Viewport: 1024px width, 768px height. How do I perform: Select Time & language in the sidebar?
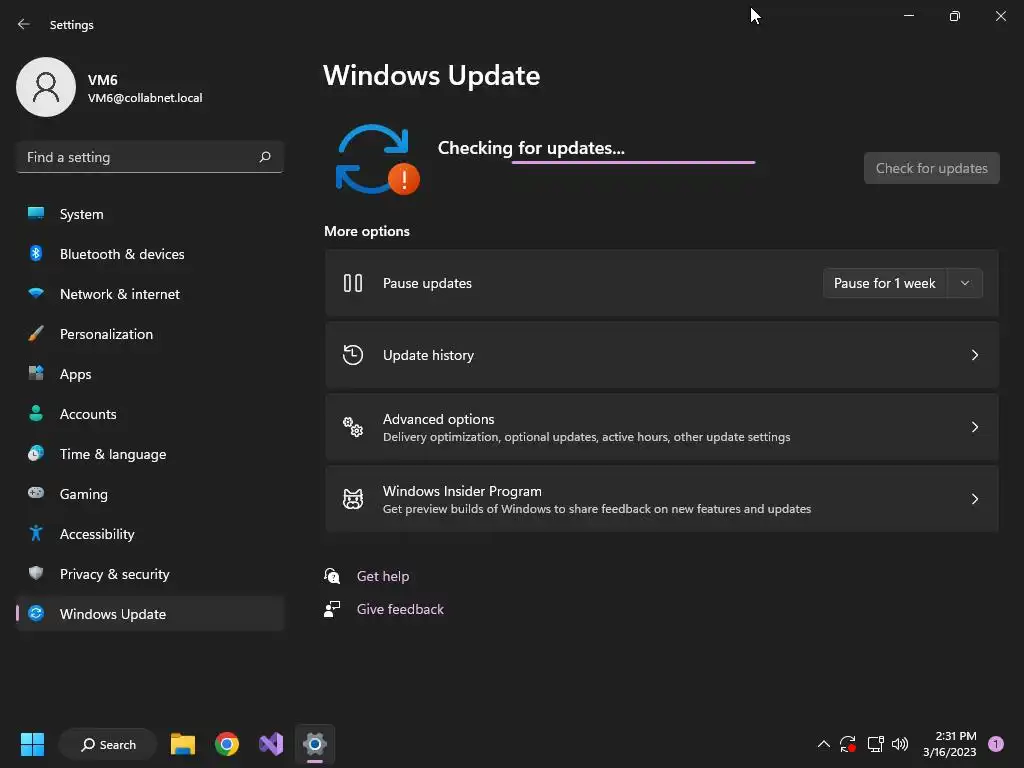150,454
